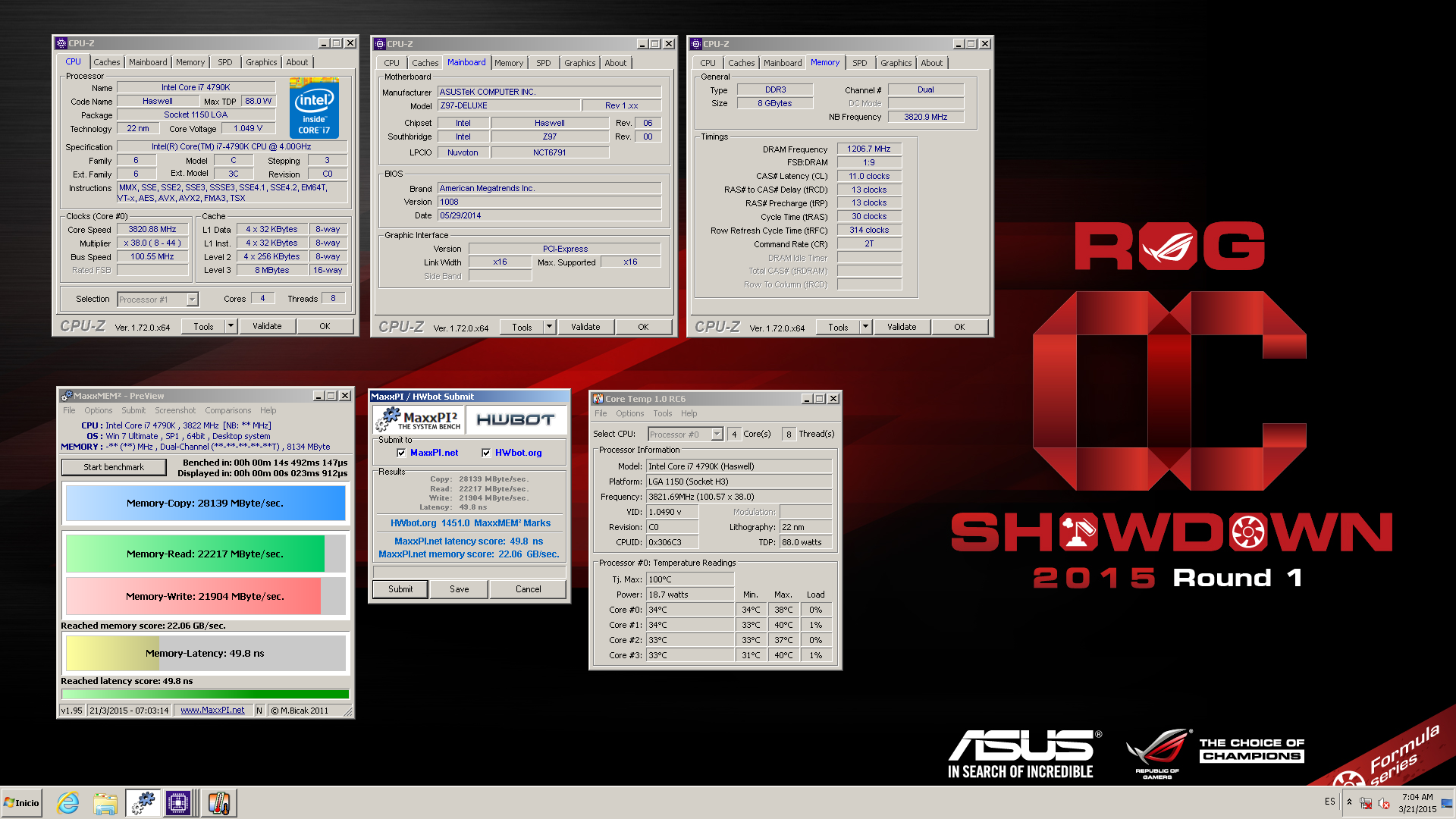Toggle the MaxxPI.net submit checkbox
This screenshot has height=819, width=1456.
401,453
